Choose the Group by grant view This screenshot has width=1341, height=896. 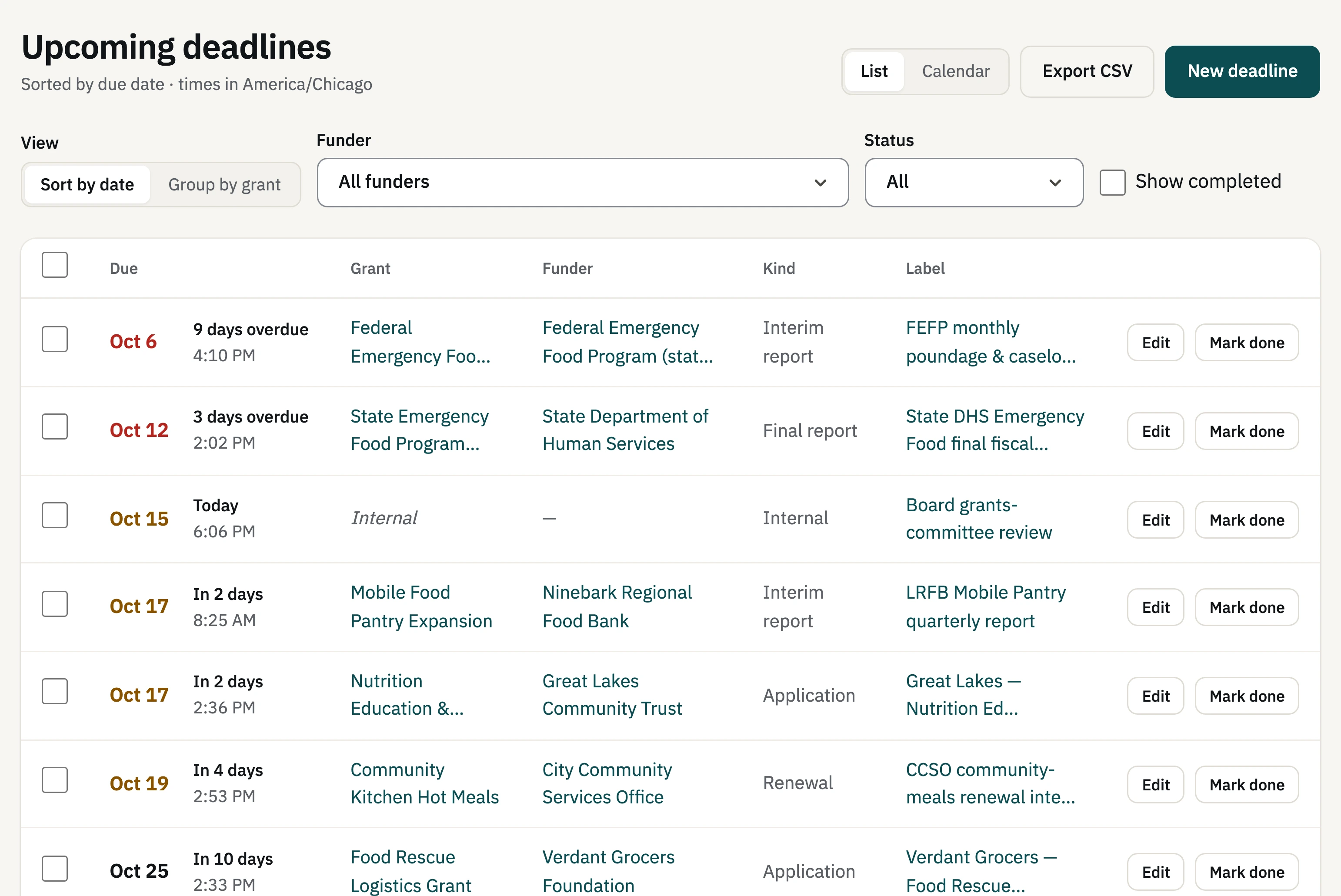point(224,185)
